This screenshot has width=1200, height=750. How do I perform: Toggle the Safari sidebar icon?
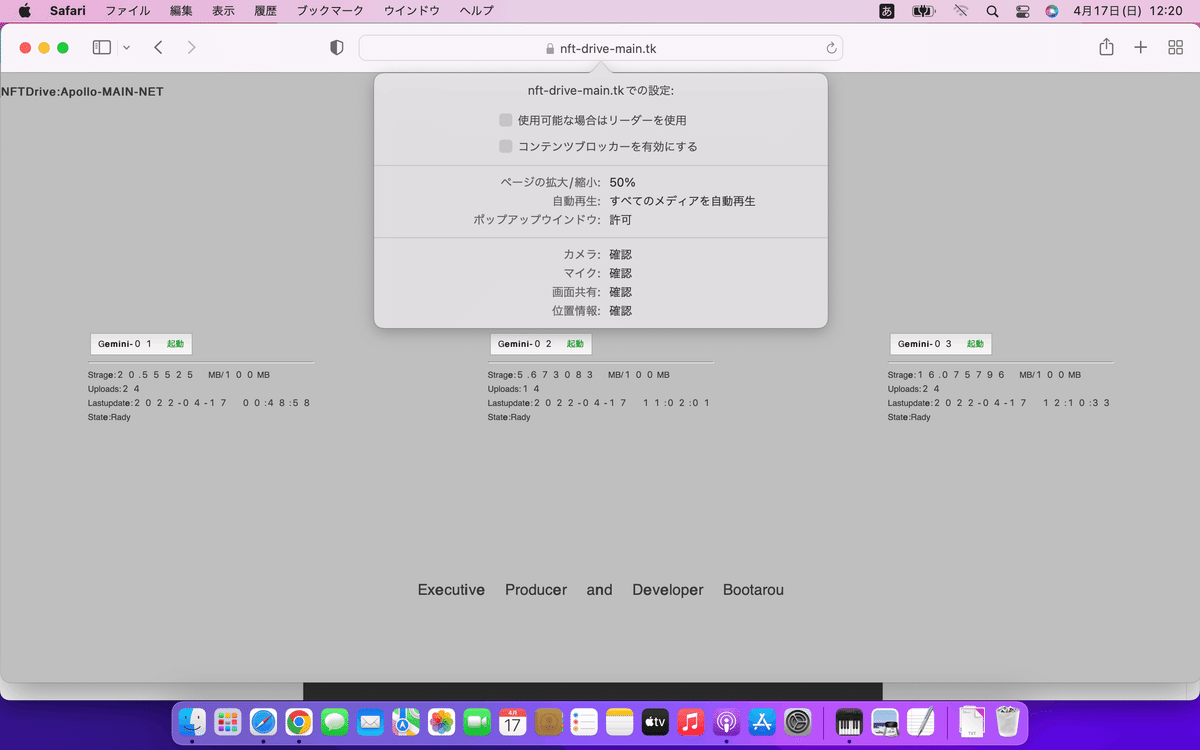(x=101, y=47)
